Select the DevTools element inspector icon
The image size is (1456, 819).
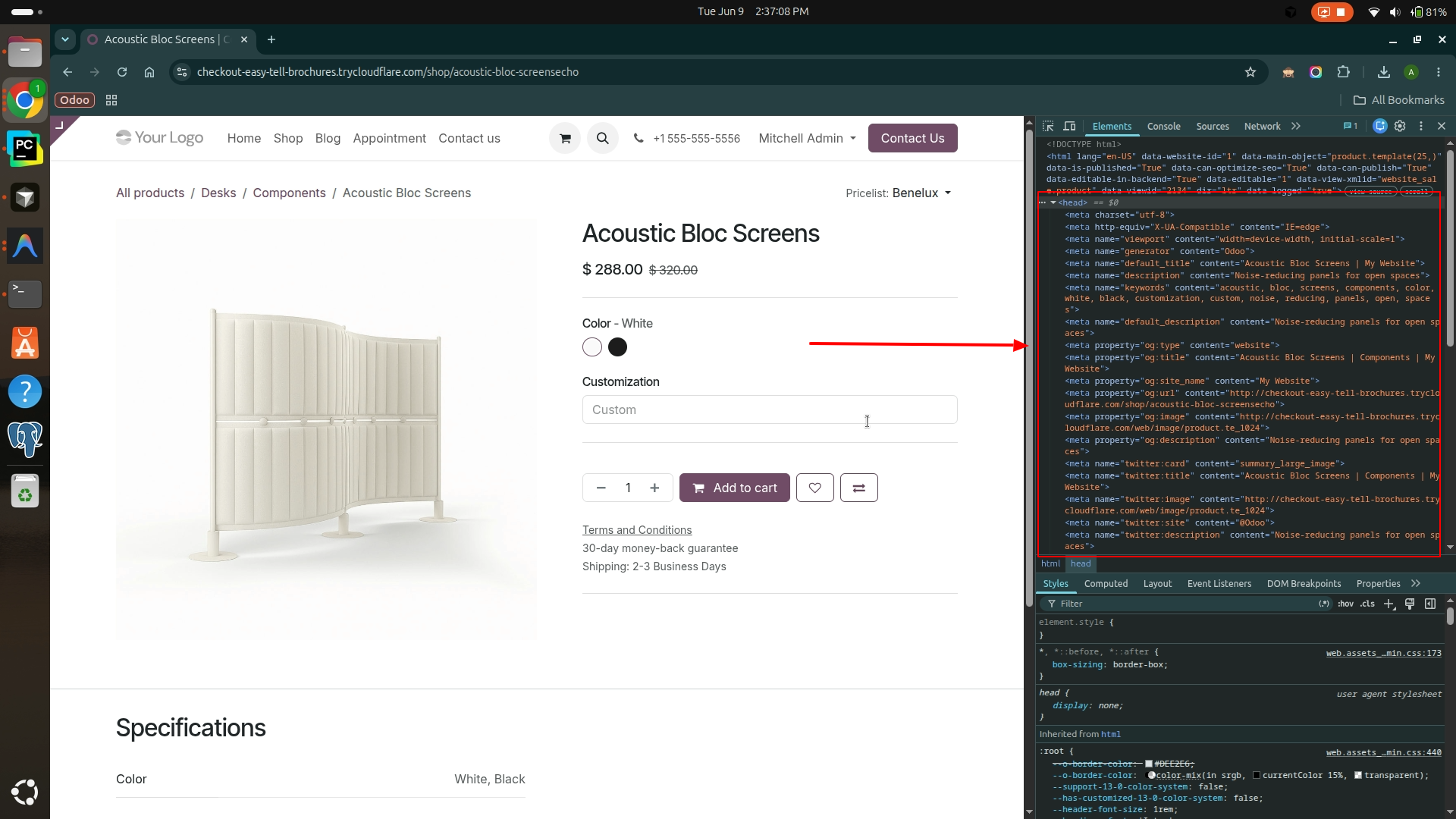pos(1048,127)
